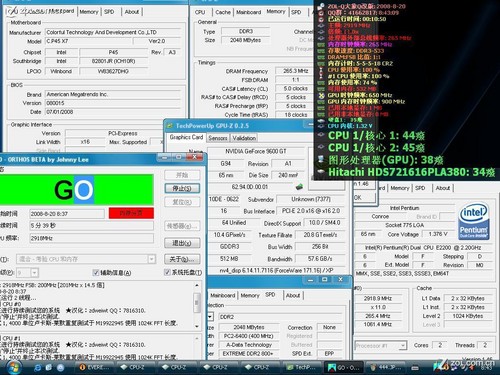Viewport: 500px width, 375px height.
Task: Expand the ORTHOS test type dropdown
Action: pyautogui.click(x=151, y=259)
